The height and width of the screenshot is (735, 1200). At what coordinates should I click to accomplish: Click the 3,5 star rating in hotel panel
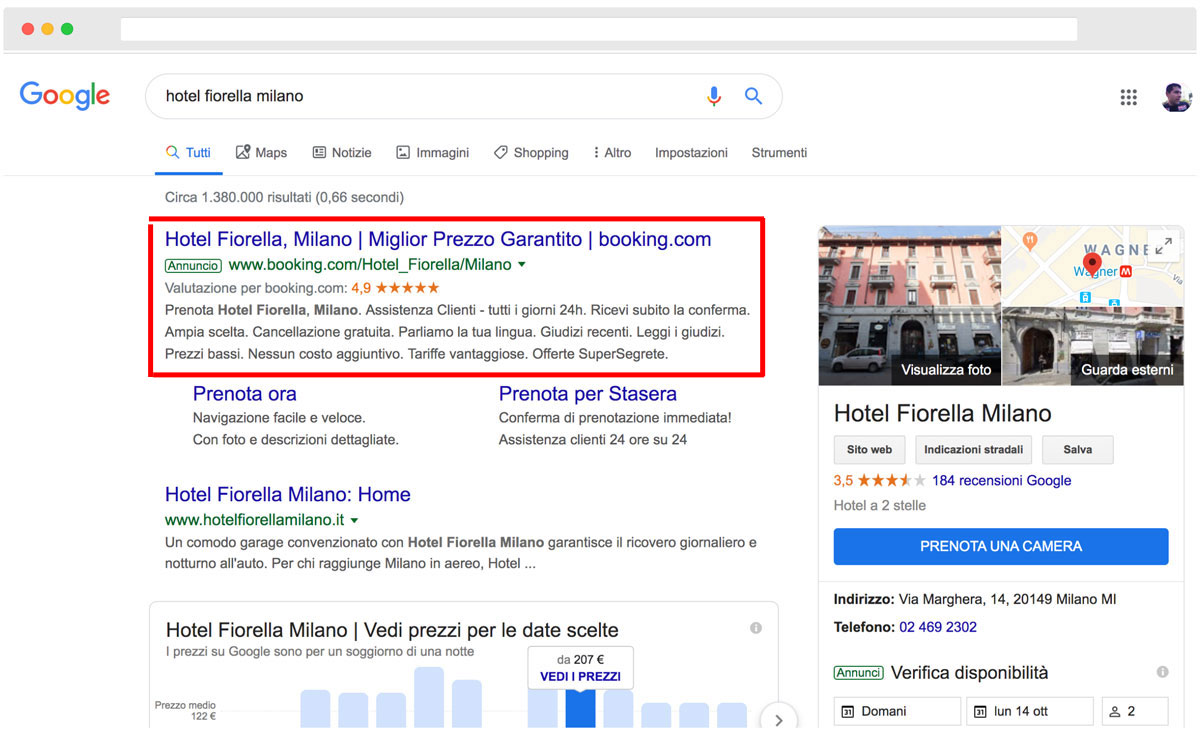[880, 481]
